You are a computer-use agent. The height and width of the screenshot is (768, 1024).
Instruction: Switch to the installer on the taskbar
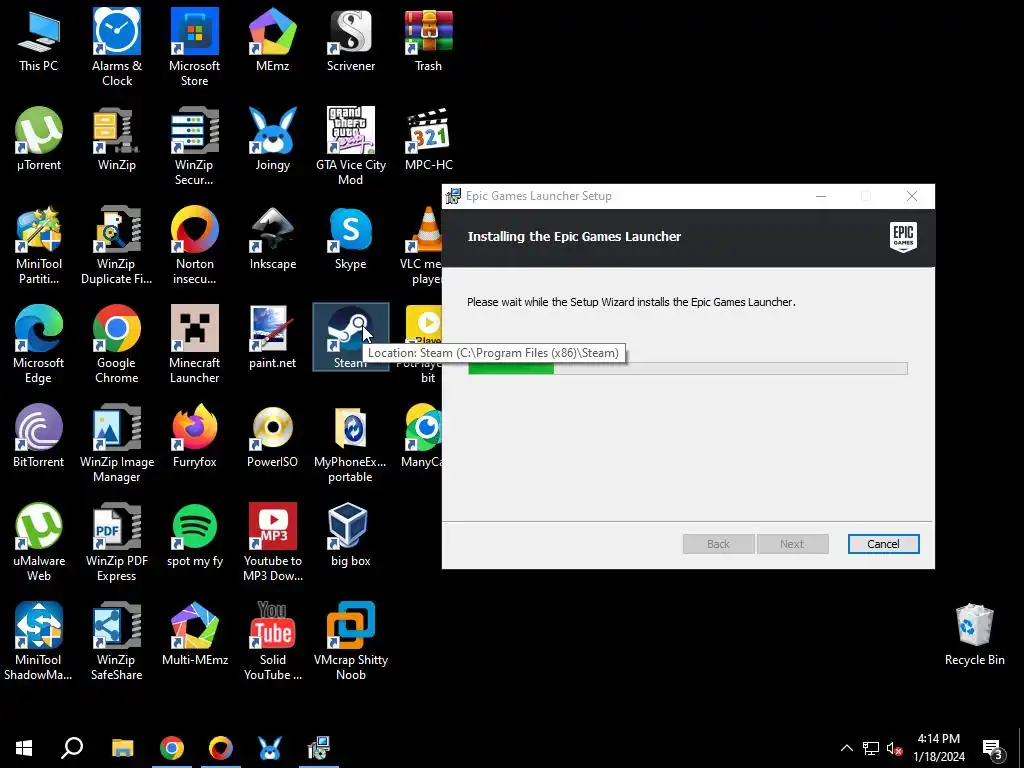pyautogui.click(x=319, y=748)
